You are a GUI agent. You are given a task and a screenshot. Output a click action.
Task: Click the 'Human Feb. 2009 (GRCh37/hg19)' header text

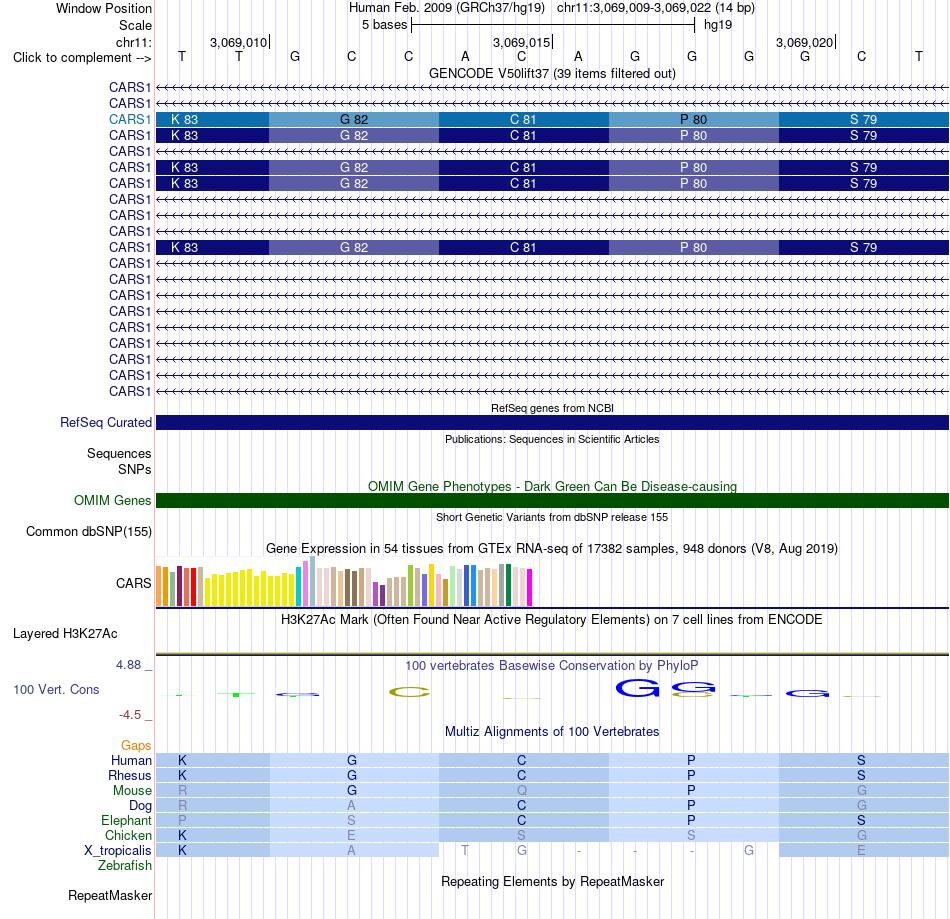pyautogui.click(x=447, y=8)
